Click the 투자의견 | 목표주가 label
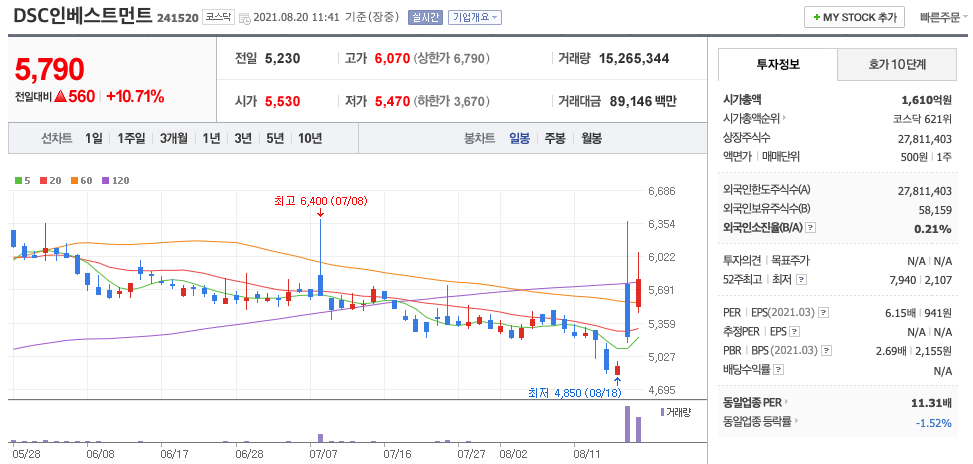 click(x=766, y=261)
